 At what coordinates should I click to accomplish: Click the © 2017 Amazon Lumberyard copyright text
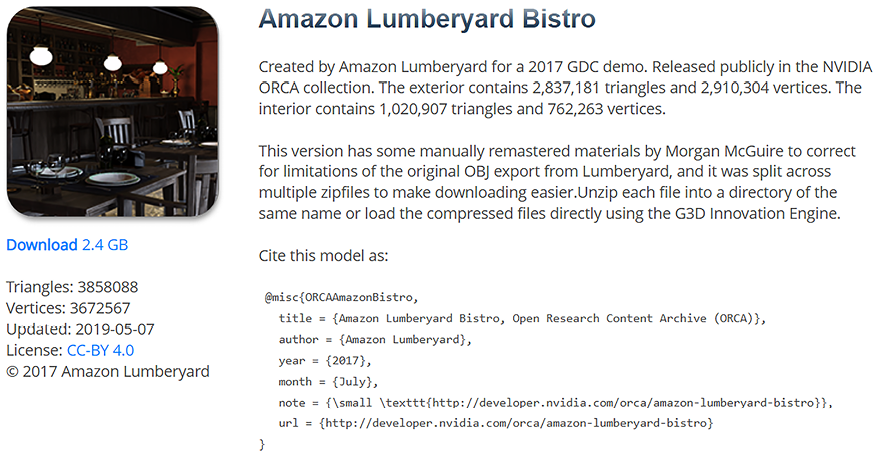point(108,371)
